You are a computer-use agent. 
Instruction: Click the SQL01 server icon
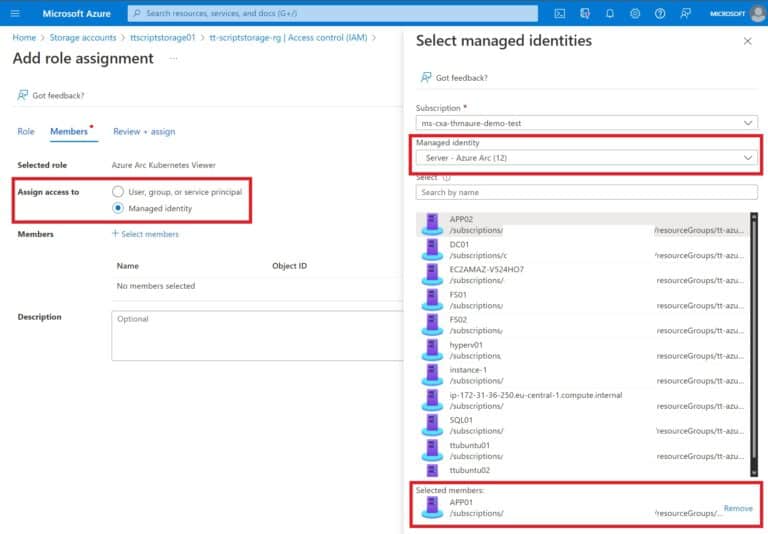click(x=432, y=425)
